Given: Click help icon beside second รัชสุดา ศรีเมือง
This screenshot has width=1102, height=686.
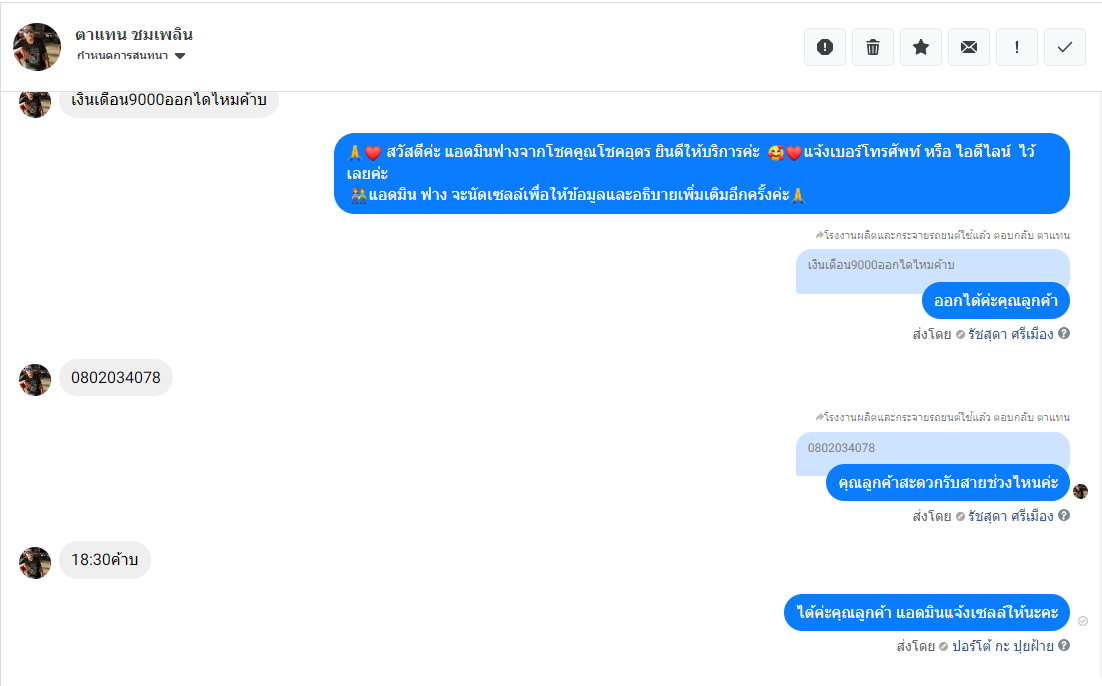Looking at the screenshot, I should (1064, 515).
